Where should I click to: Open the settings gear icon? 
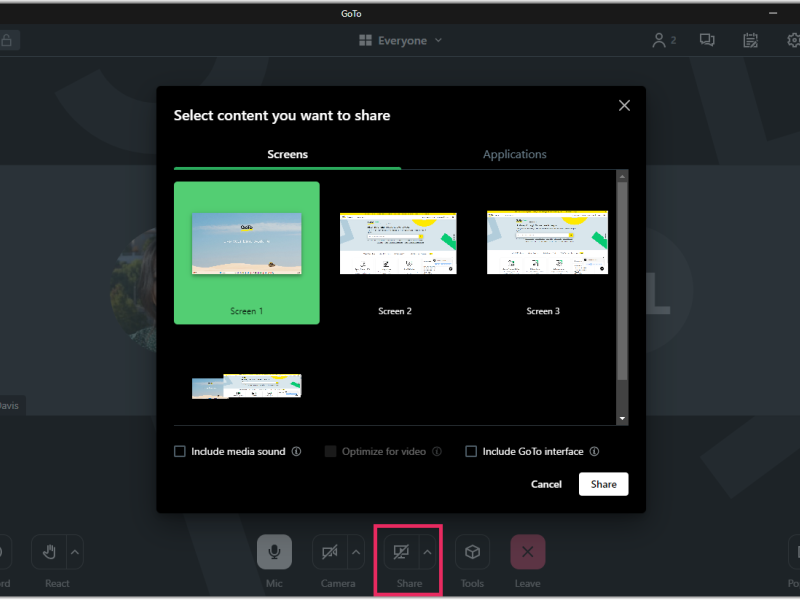pos(793,40)
